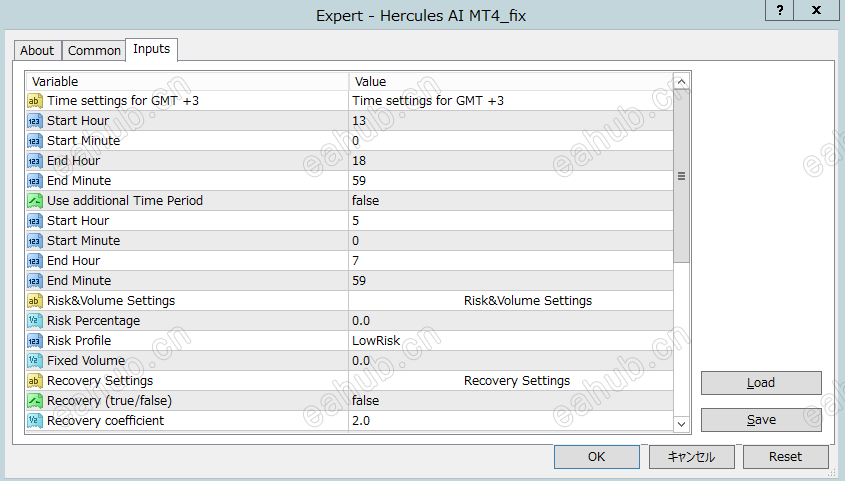Toggle the Use additional Time Period false value
845x481 pixels.
[511, 201]
